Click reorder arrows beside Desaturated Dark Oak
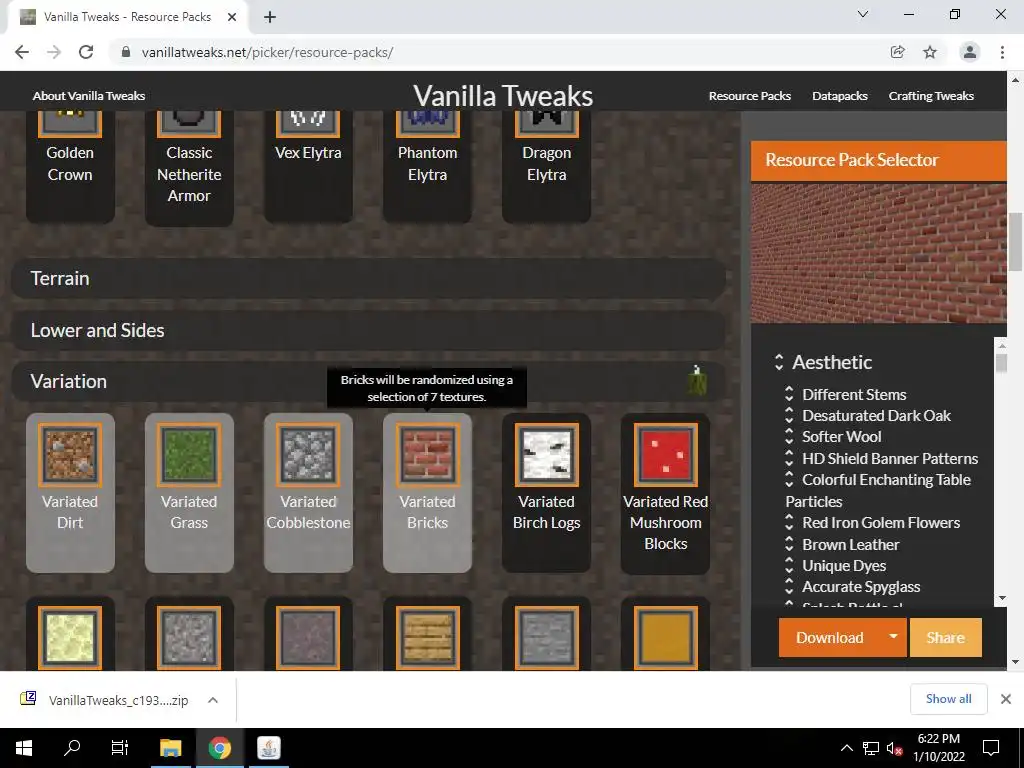The width and height of the screenshot is (1024, 768). coord(789,415)
